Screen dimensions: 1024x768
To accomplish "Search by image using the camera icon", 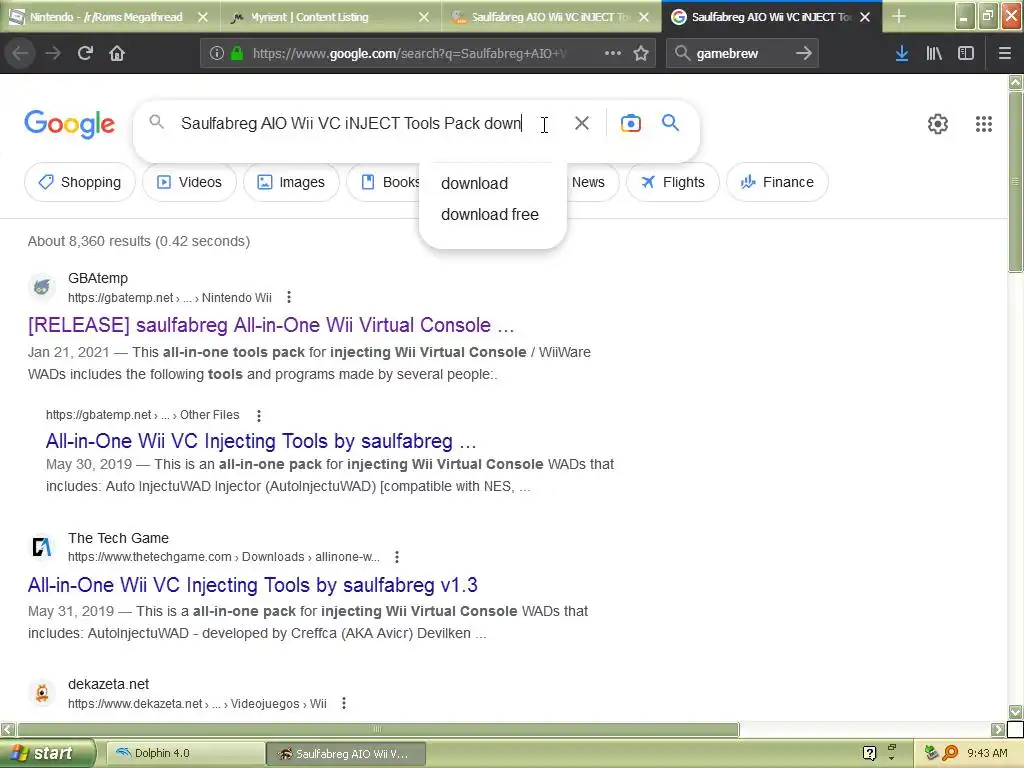I will 630,123.
